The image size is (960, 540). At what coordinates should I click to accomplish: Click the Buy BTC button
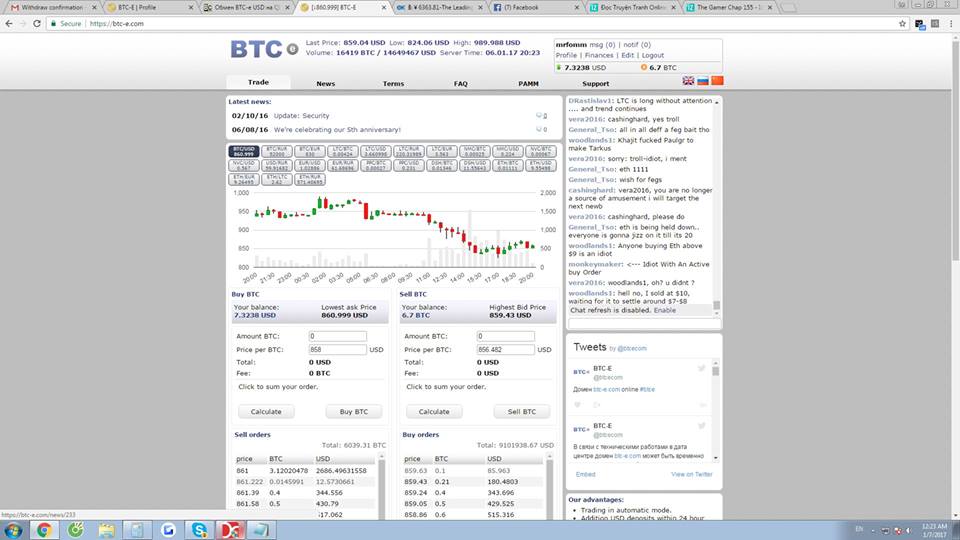point(354,411)
